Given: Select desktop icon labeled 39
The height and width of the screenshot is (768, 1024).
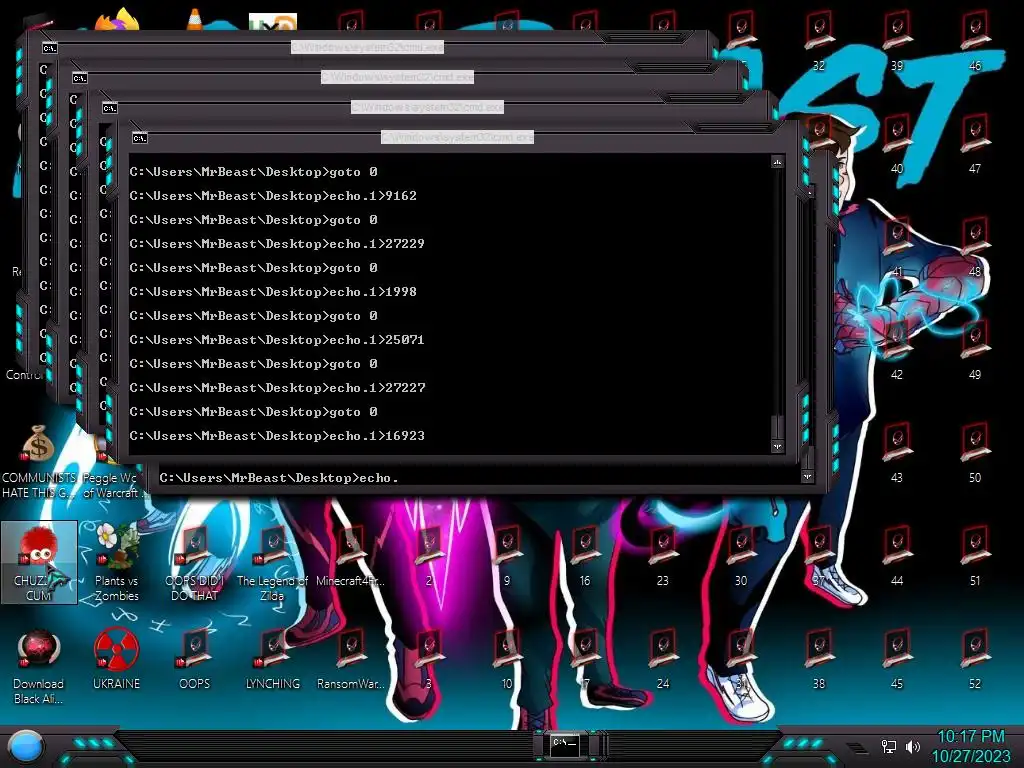Looking at the screenshot, I should 897,41.
